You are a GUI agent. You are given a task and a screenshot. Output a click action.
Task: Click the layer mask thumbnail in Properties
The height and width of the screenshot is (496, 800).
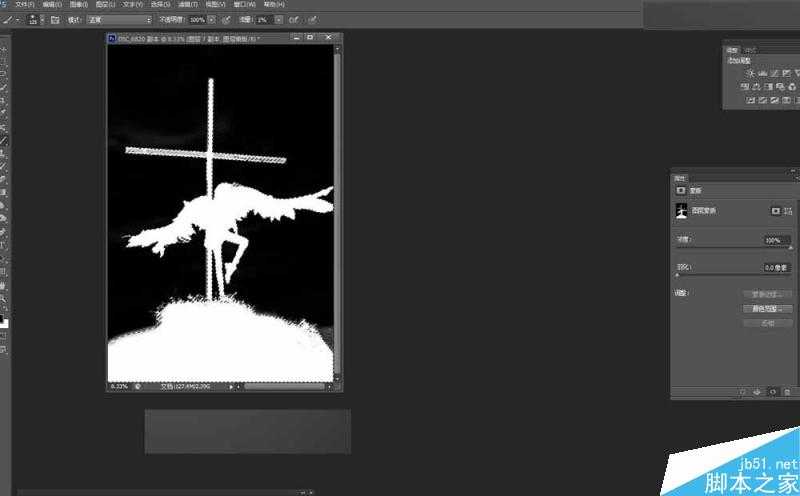(x=682, y=211)
